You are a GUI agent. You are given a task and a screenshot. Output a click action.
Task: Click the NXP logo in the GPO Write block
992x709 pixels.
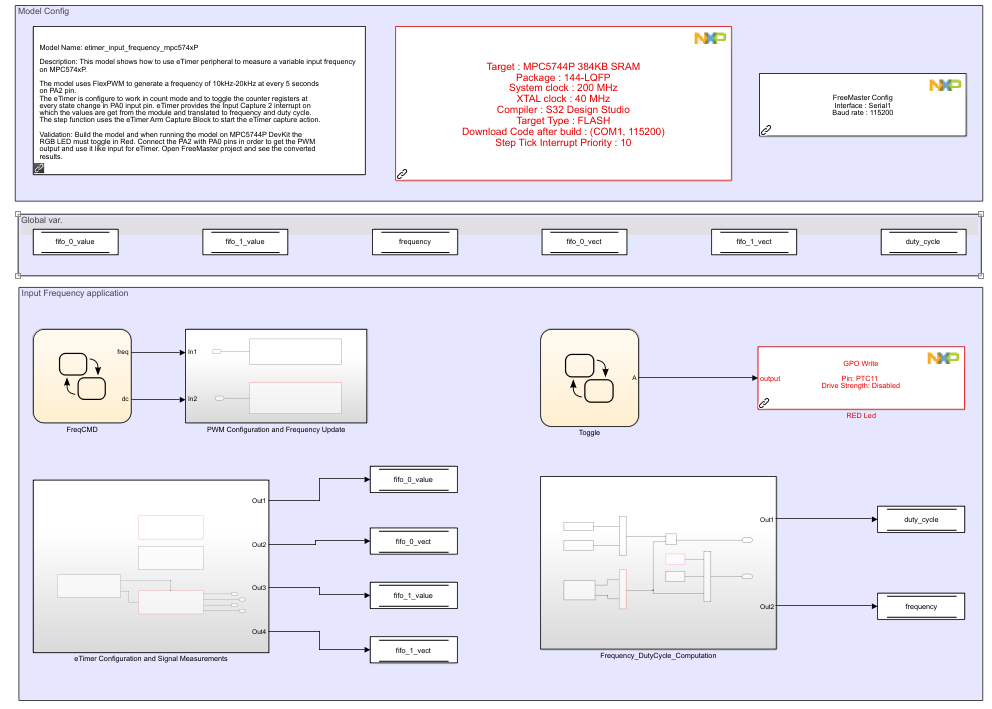coord(943,358)
